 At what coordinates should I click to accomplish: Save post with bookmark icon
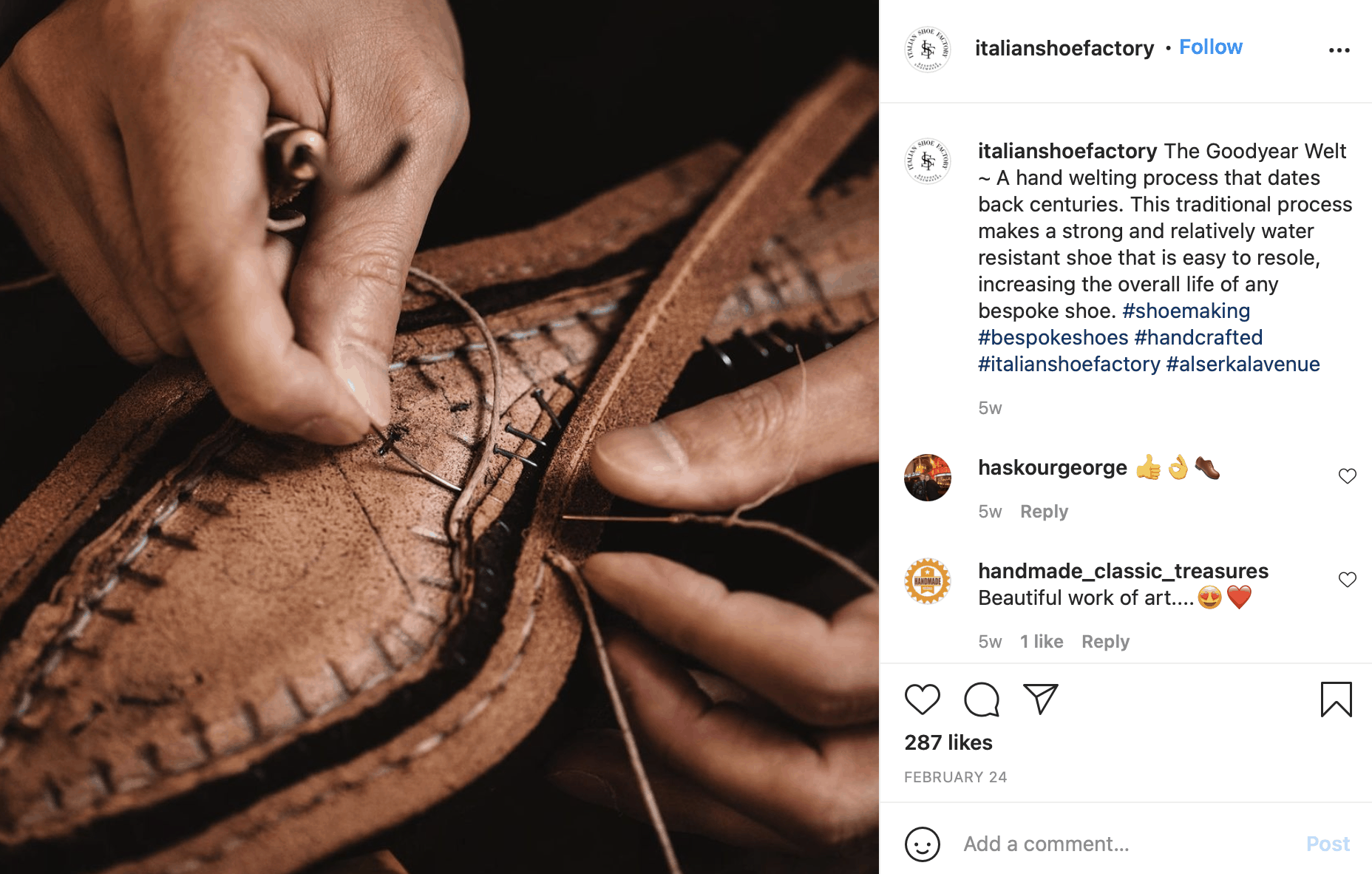pos(1336,699)
